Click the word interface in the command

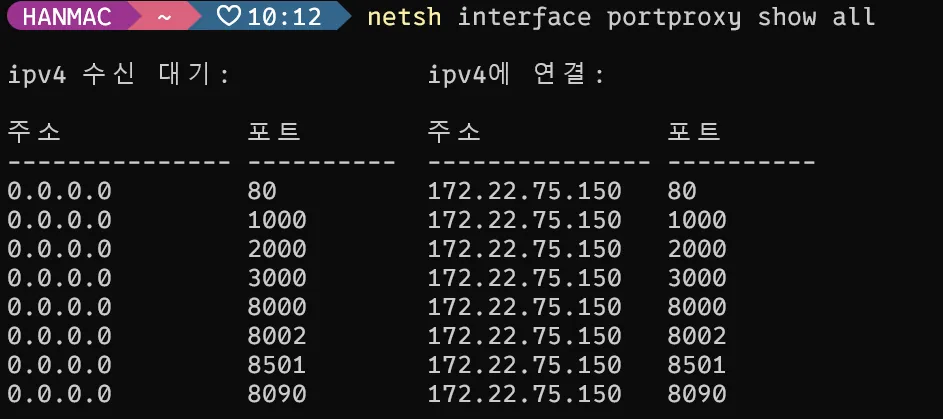524,17
